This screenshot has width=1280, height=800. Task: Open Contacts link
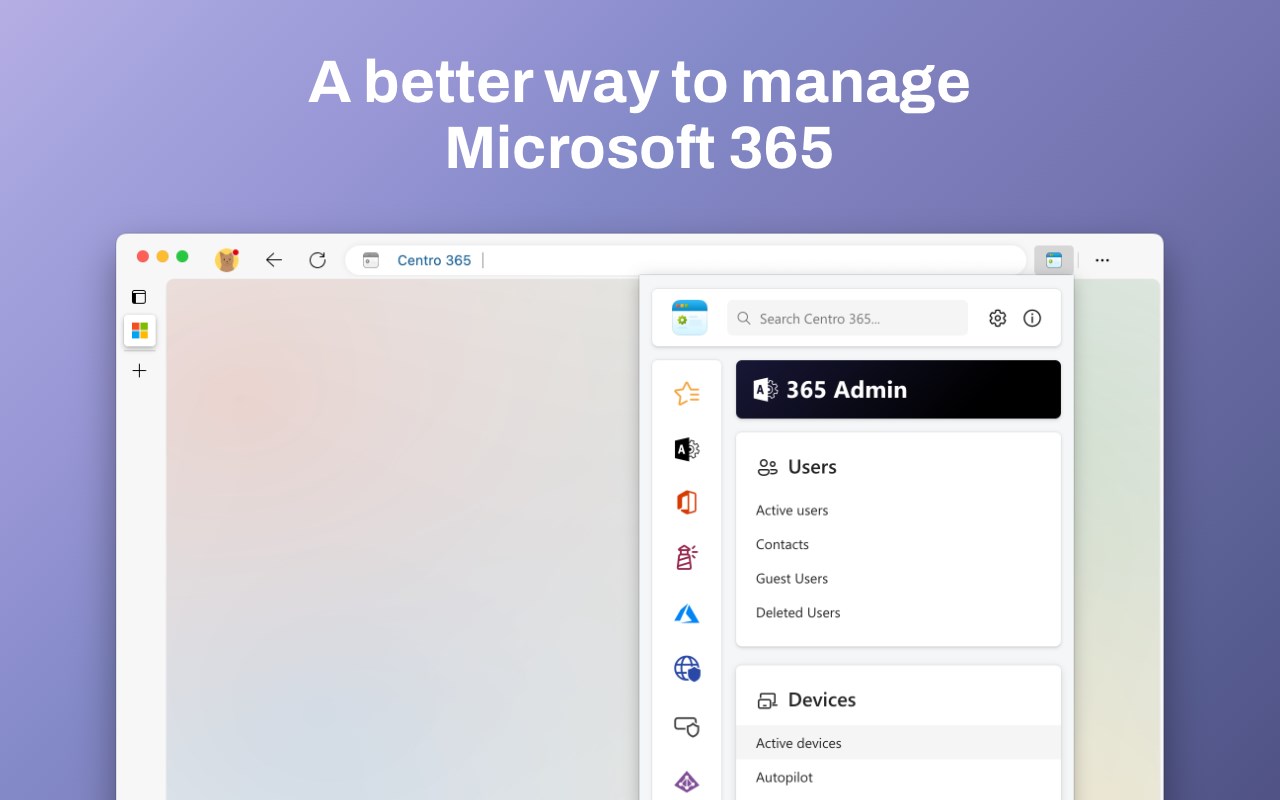point(782,544)
